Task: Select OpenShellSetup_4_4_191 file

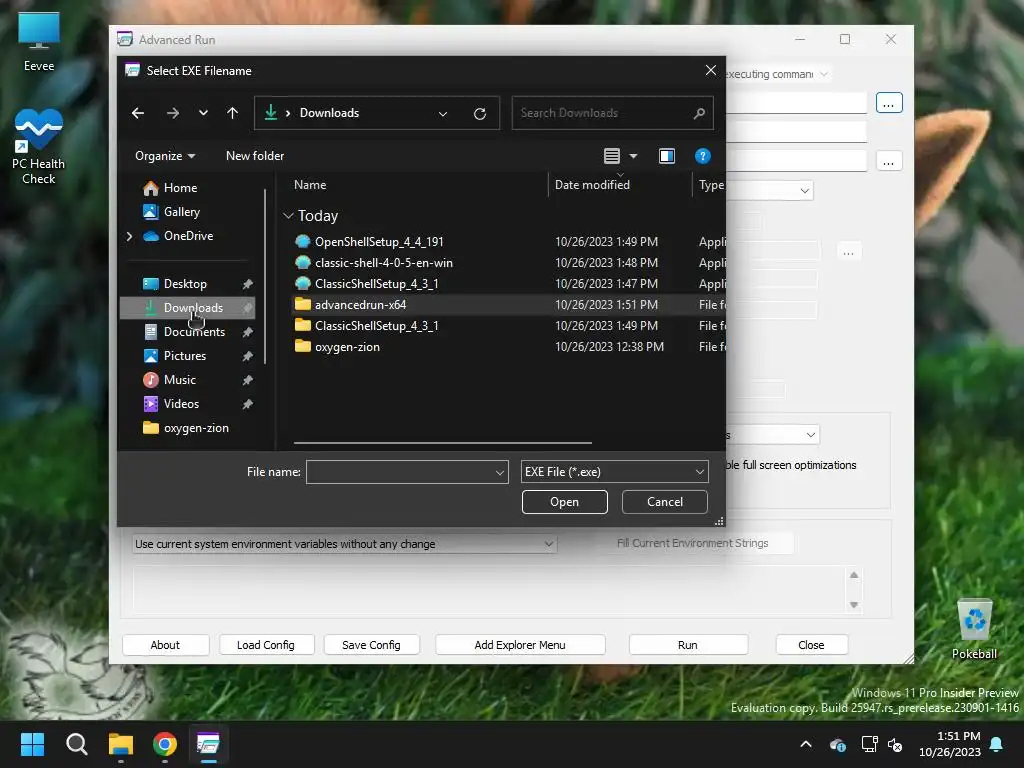Action: click(x=379, y=242)
